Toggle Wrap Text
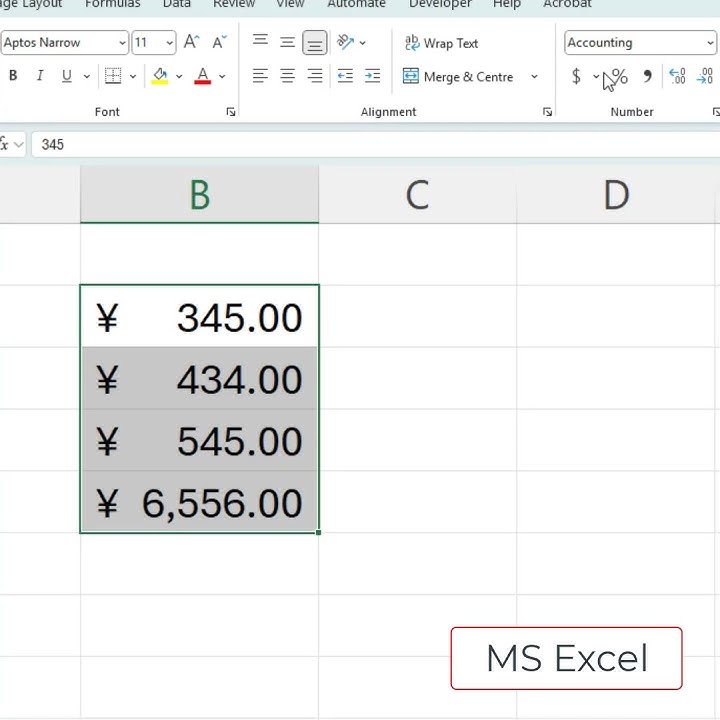The width and height of the screenshot is (720, 720). point(441,43)
